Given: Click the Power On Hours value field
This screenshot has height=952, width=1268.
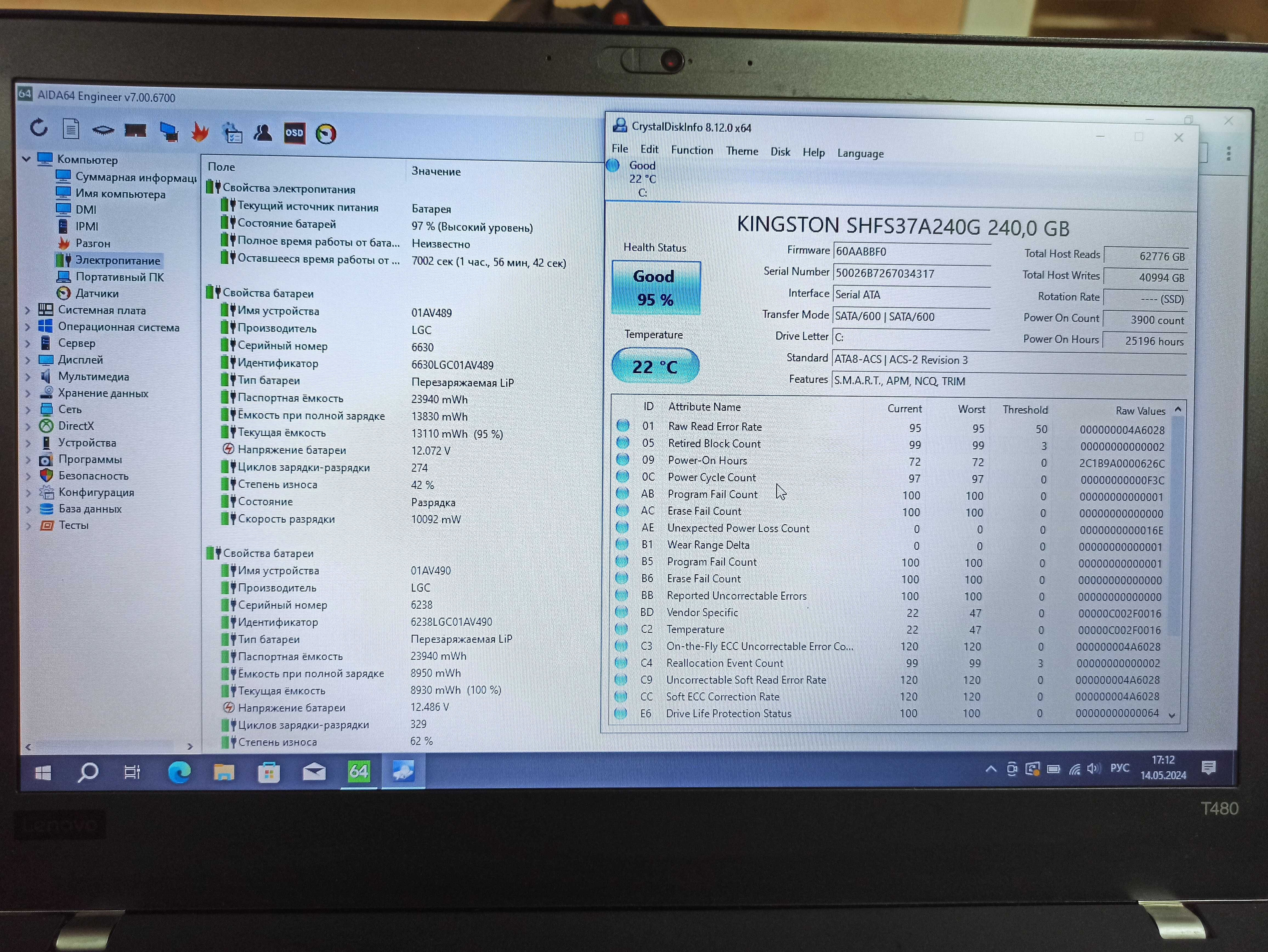Looking at the screenshot, I should [x=1145, y=341].
